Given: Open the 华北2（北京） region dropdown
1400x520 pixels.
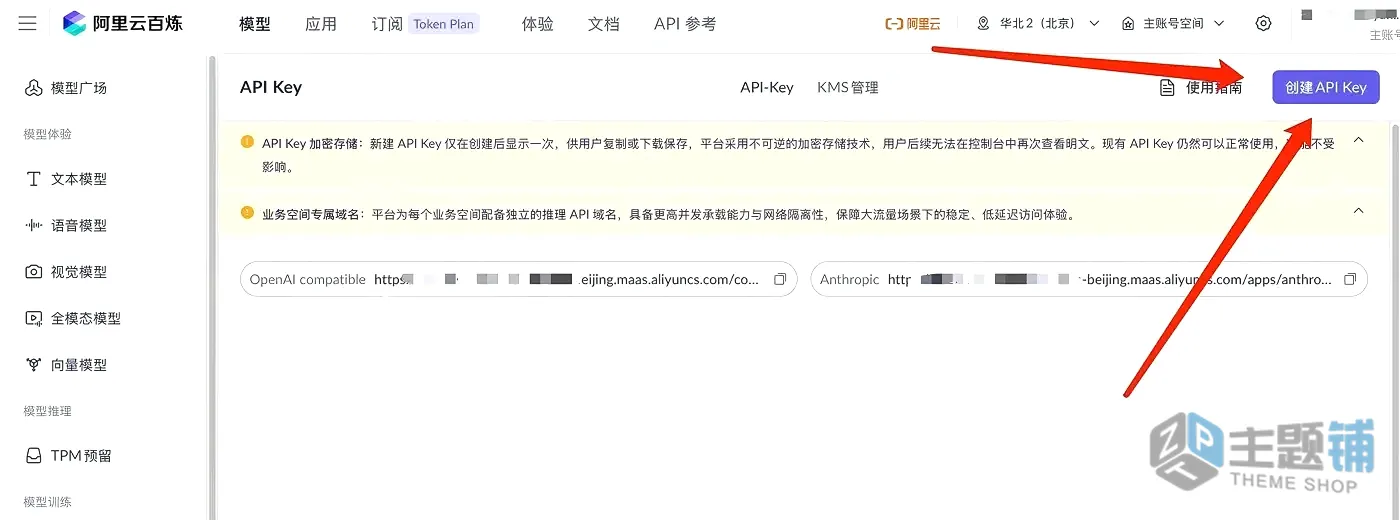Looking at the screenshot, I should click(1037, 23).
